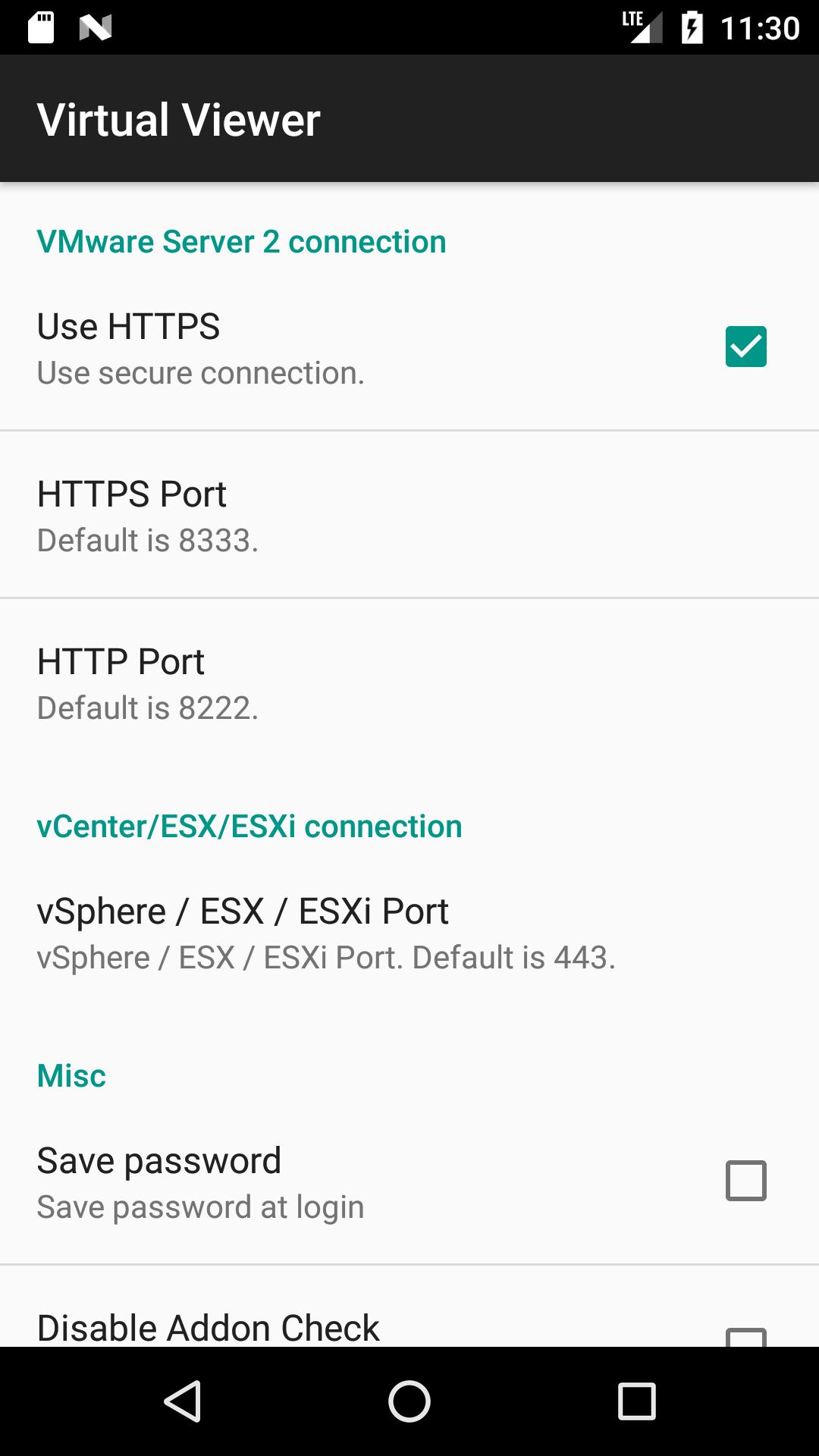Tap the Misc section header

point(71,1076)
